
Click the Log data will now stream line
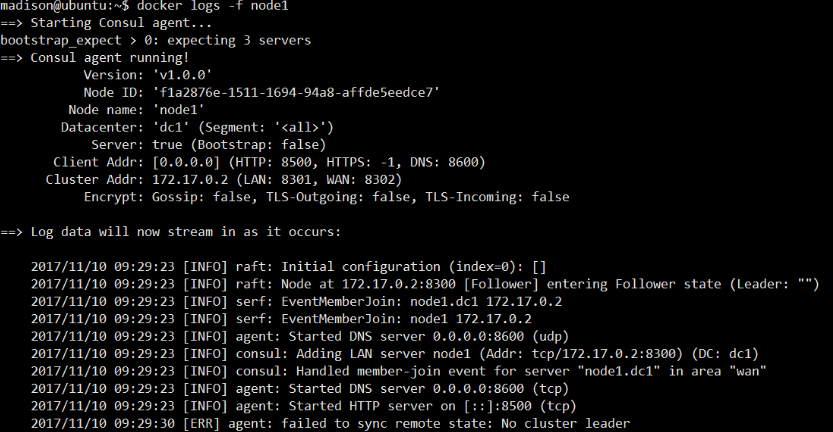pyautogui.click(x=170, y=232)
